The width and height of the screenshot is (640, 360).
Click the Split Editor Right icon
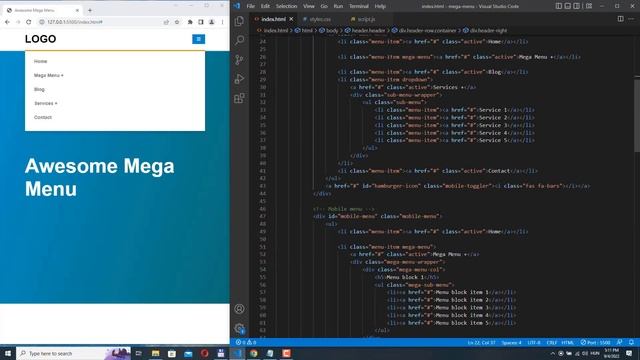pos(620,19)
